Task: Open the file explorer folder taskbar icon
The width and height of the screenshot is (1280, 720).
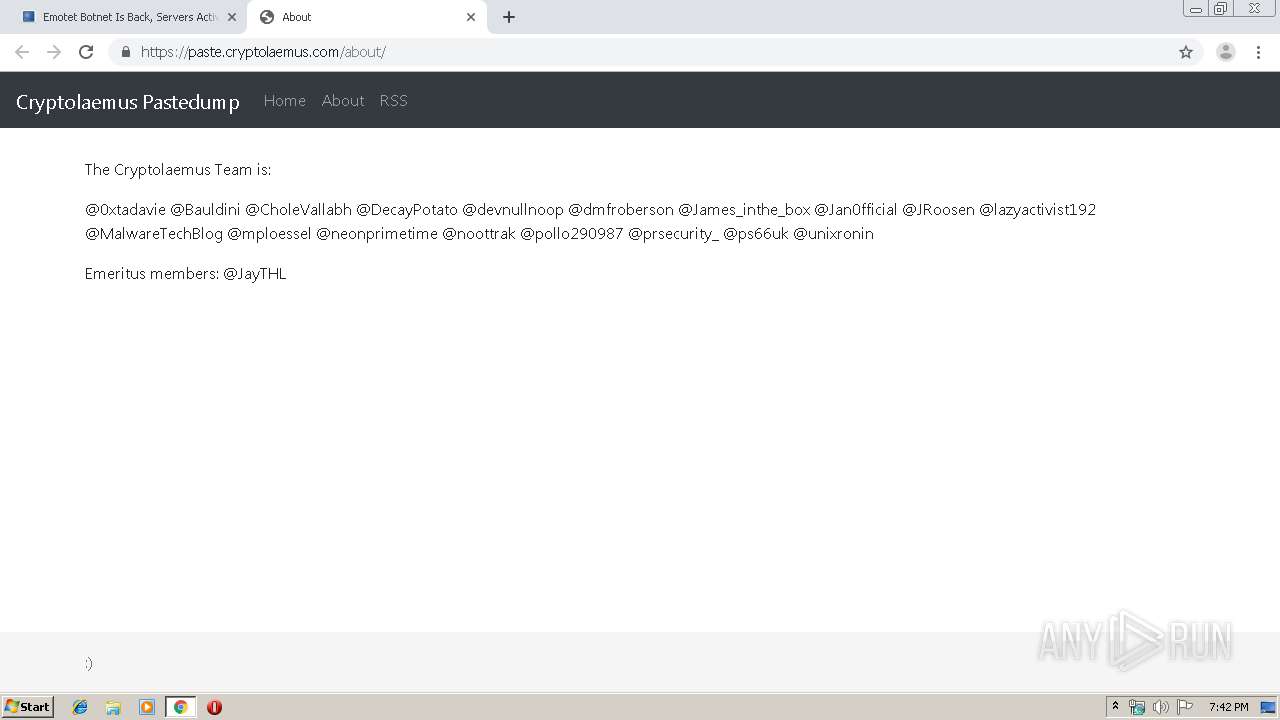Action: [x=113, y=707]
